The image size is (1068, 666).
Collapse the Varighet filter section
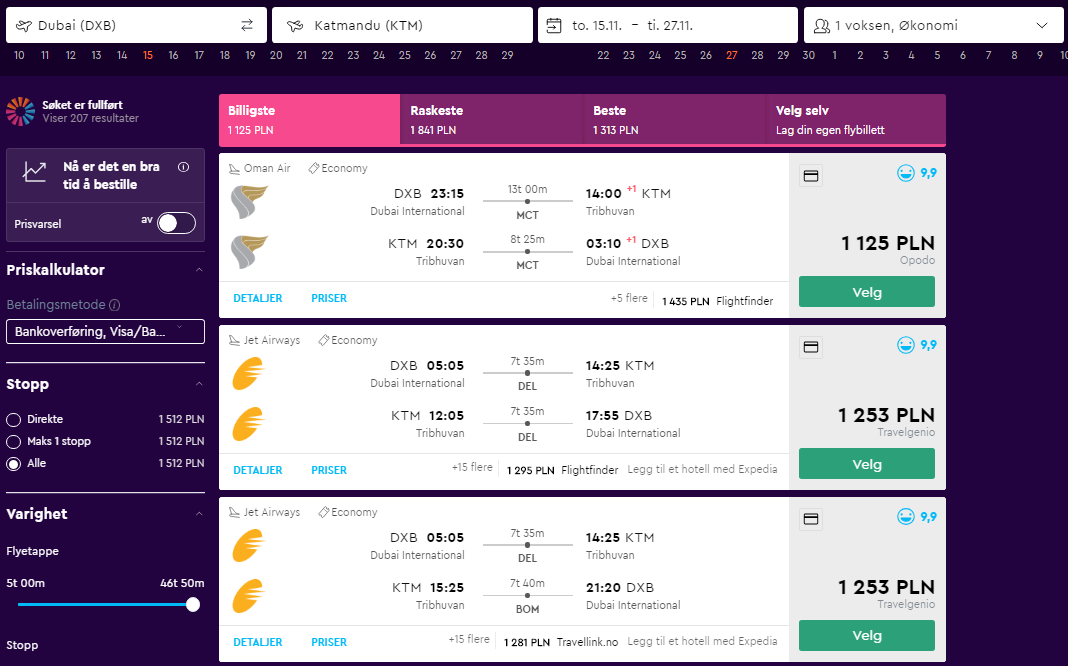199,513
